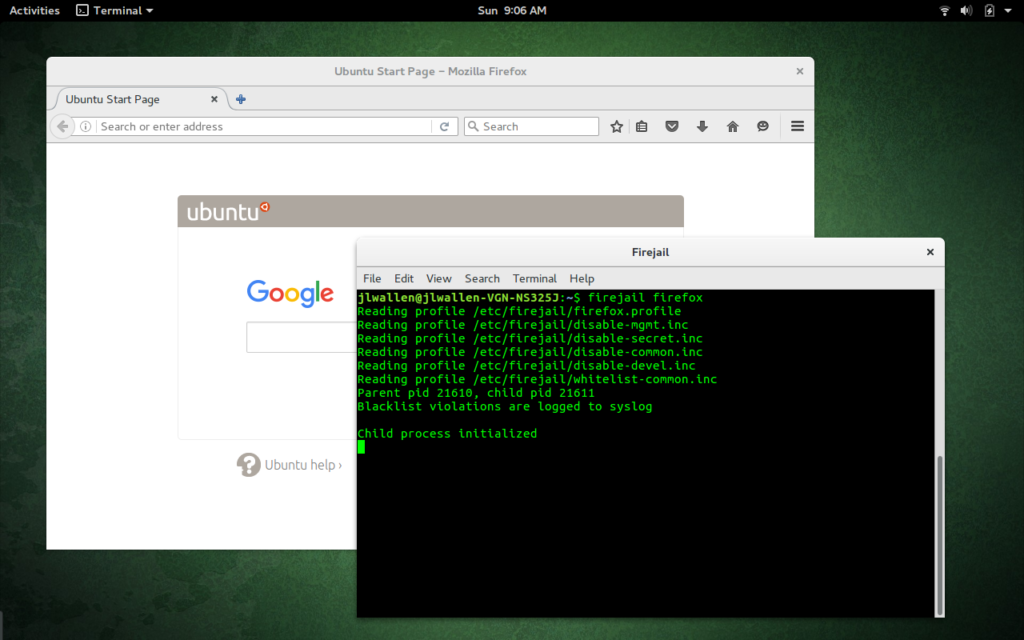This screenshot has width=1024, height=640.
Task: Expand the Terminal app menu in top bar
Action: coord(115,10)
